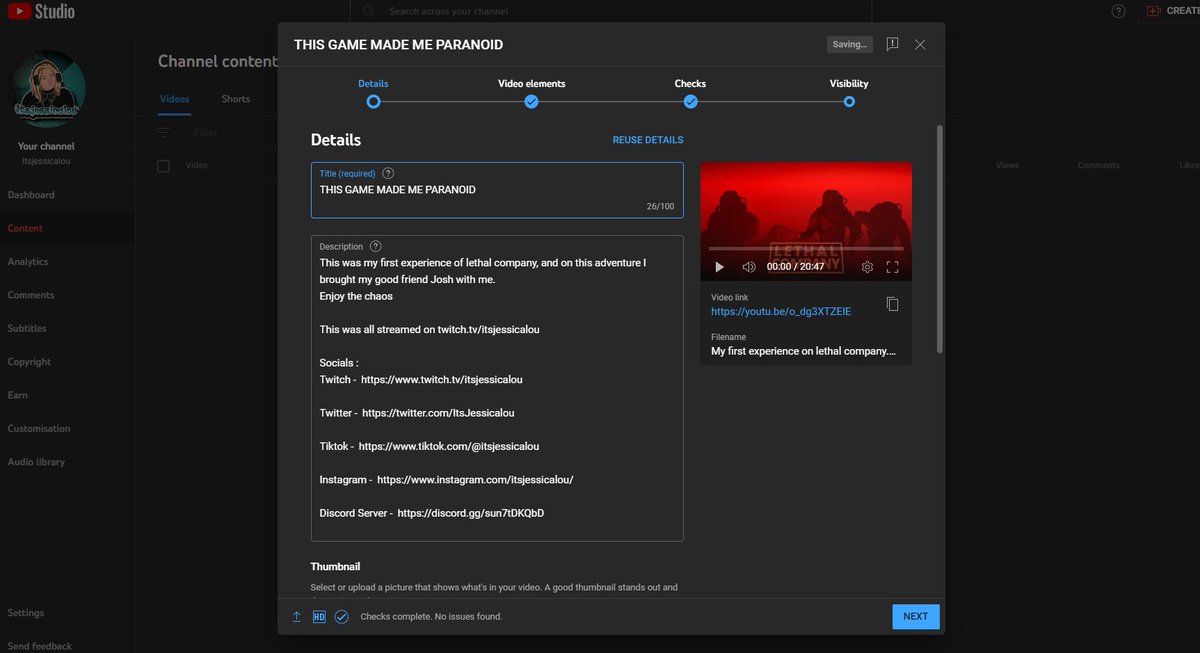Click Send feedback in the sidebar
The width and height of the screenshot is (1200, 653).
40,646
